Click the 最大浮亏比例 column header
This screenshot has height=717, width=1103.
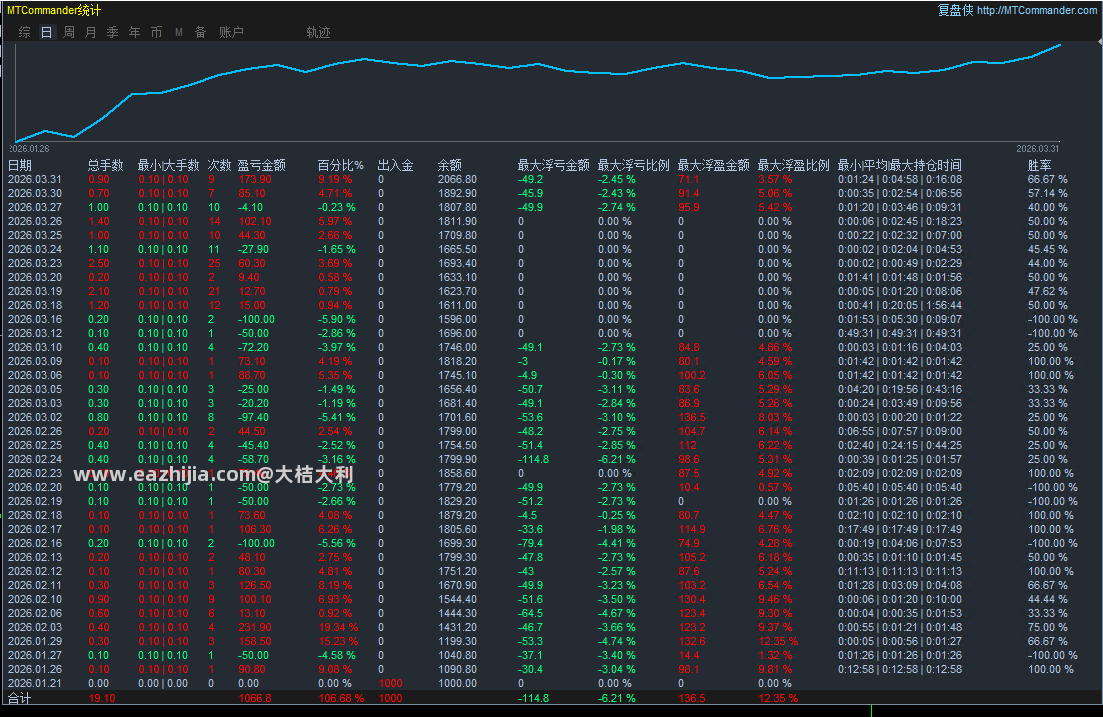(633, 165)
